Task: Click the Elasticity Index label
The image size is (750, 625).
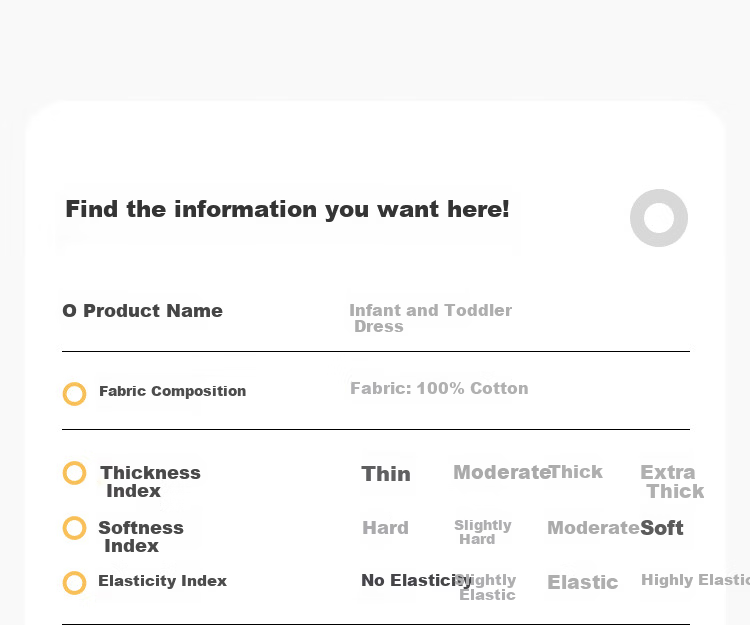Action: click(x=163, y=581)
